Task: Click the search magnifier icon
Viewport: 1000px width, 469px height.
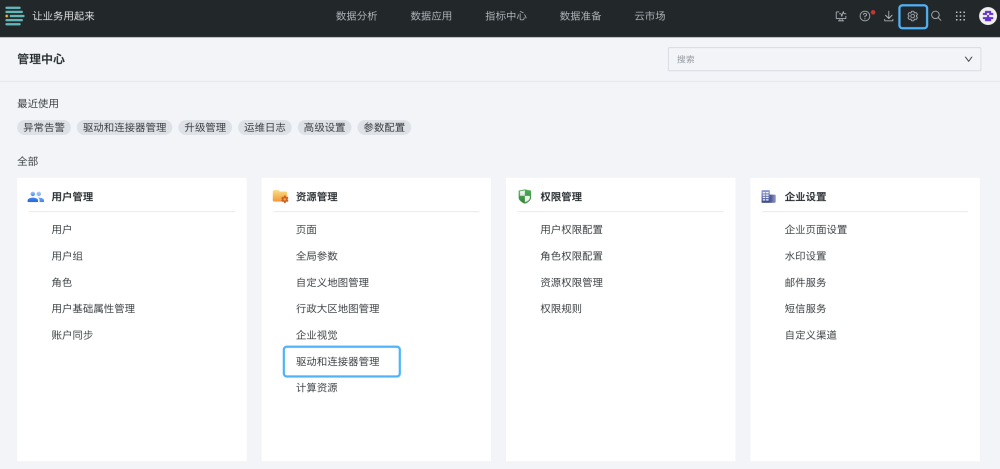Action: click(936, 17)
